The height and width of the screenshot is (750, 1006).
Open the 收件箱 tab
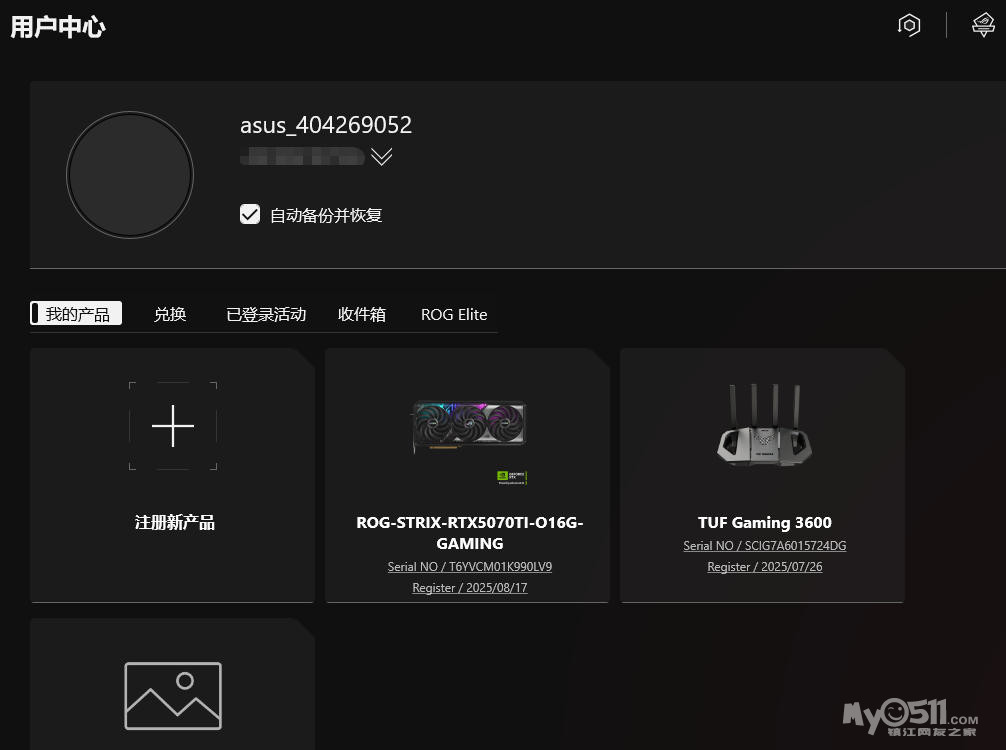(362, 314)
